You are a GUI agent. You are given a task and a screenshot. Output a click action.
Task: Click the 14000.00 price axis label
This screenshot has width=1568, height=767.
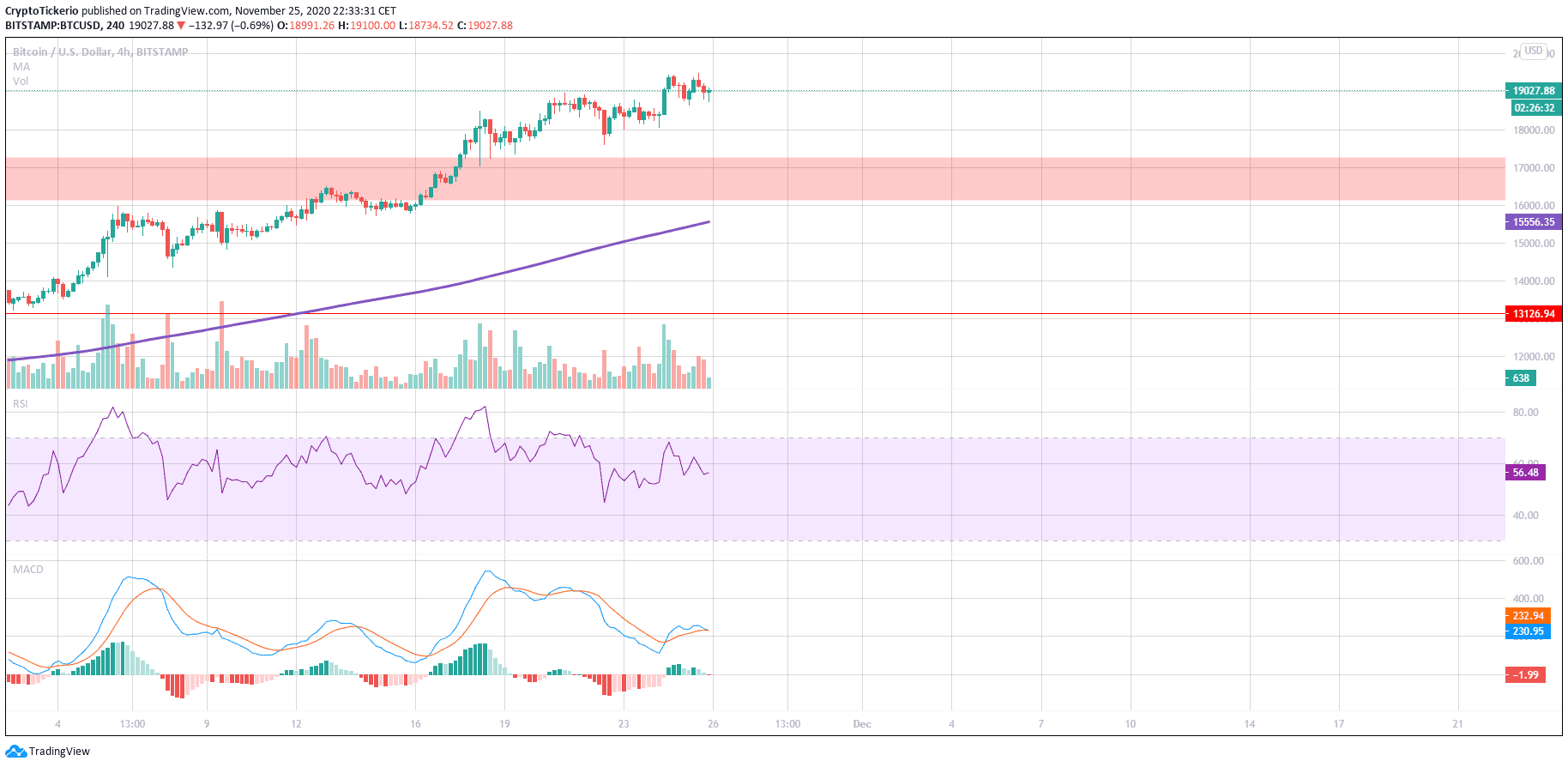1534,281
